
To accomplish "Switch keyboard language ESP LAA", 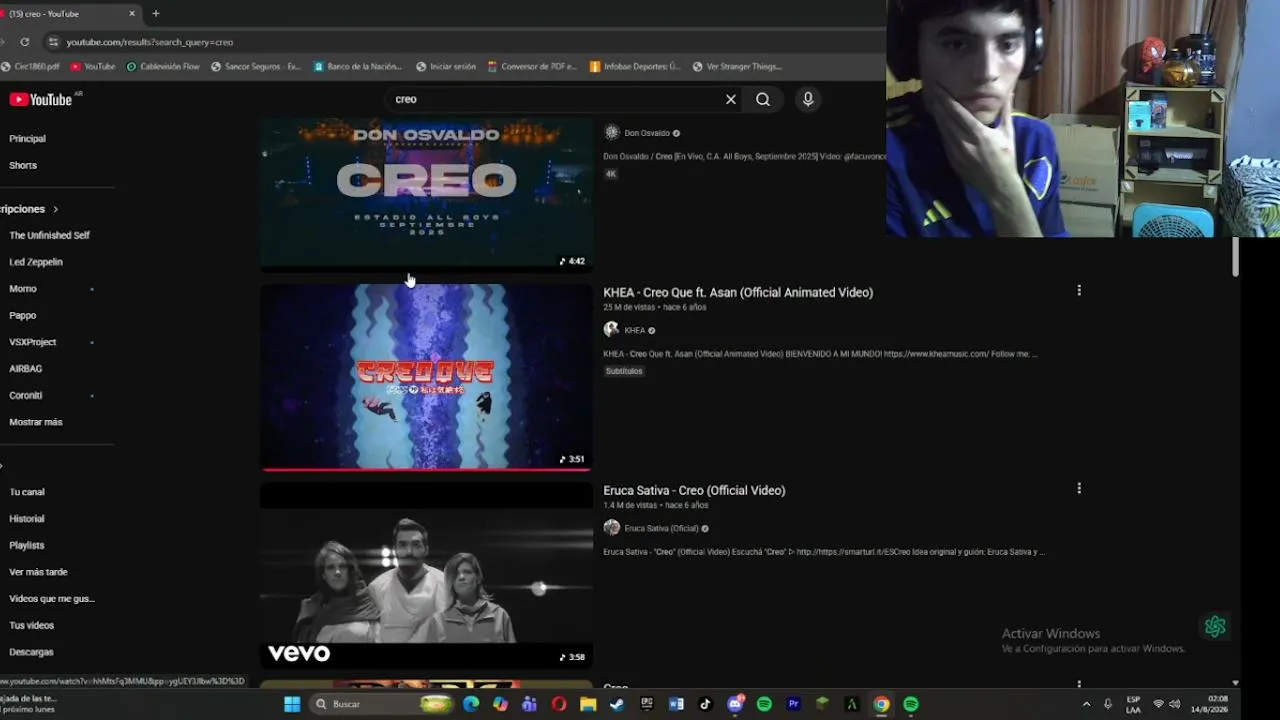I will click(1133, 704).
